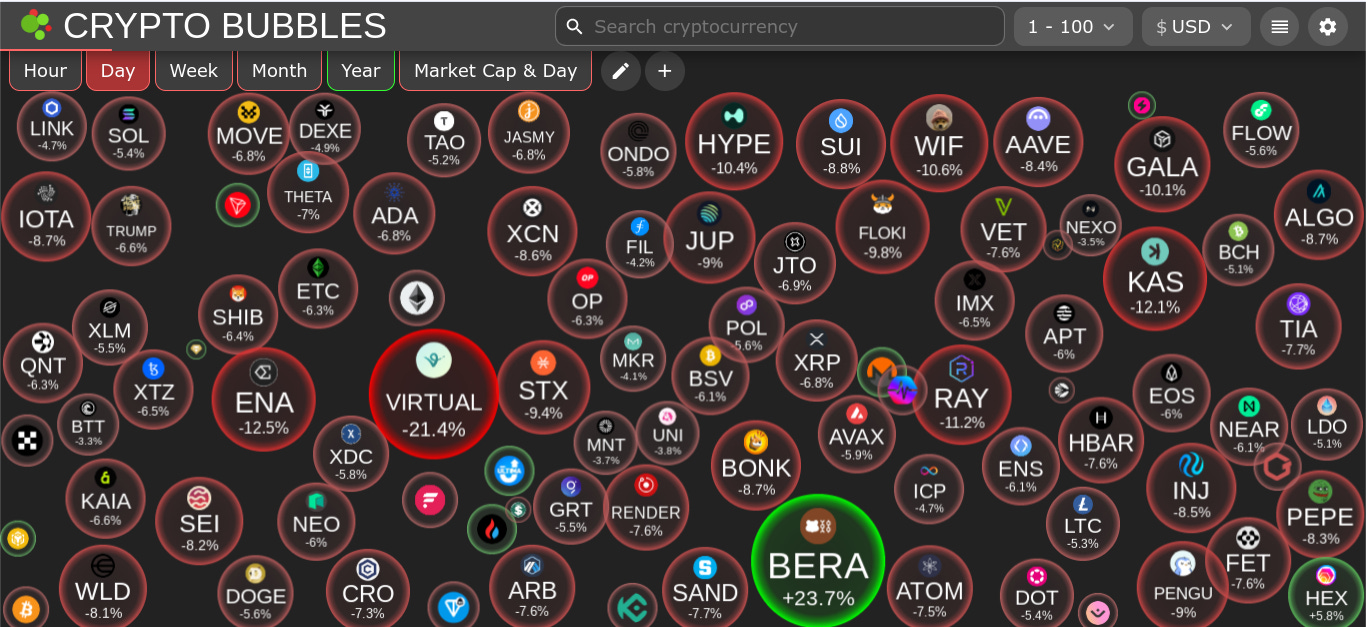The width and height of the screenshot is (1366, 627).
Task: Open the WLD bubble
Action: 103,588
